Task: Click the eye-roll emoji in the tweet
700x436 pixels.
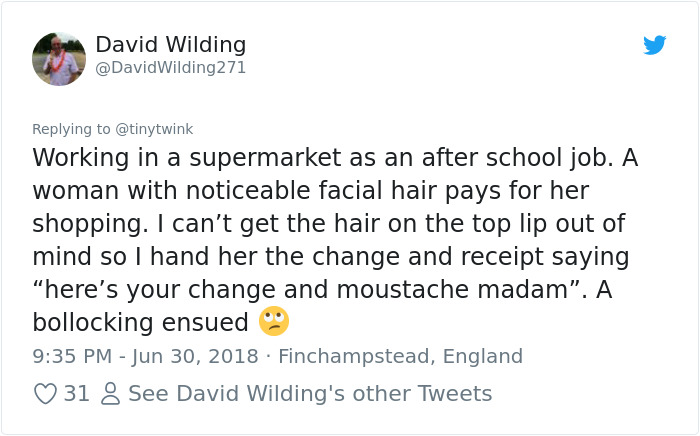Action: coord(274,322)
